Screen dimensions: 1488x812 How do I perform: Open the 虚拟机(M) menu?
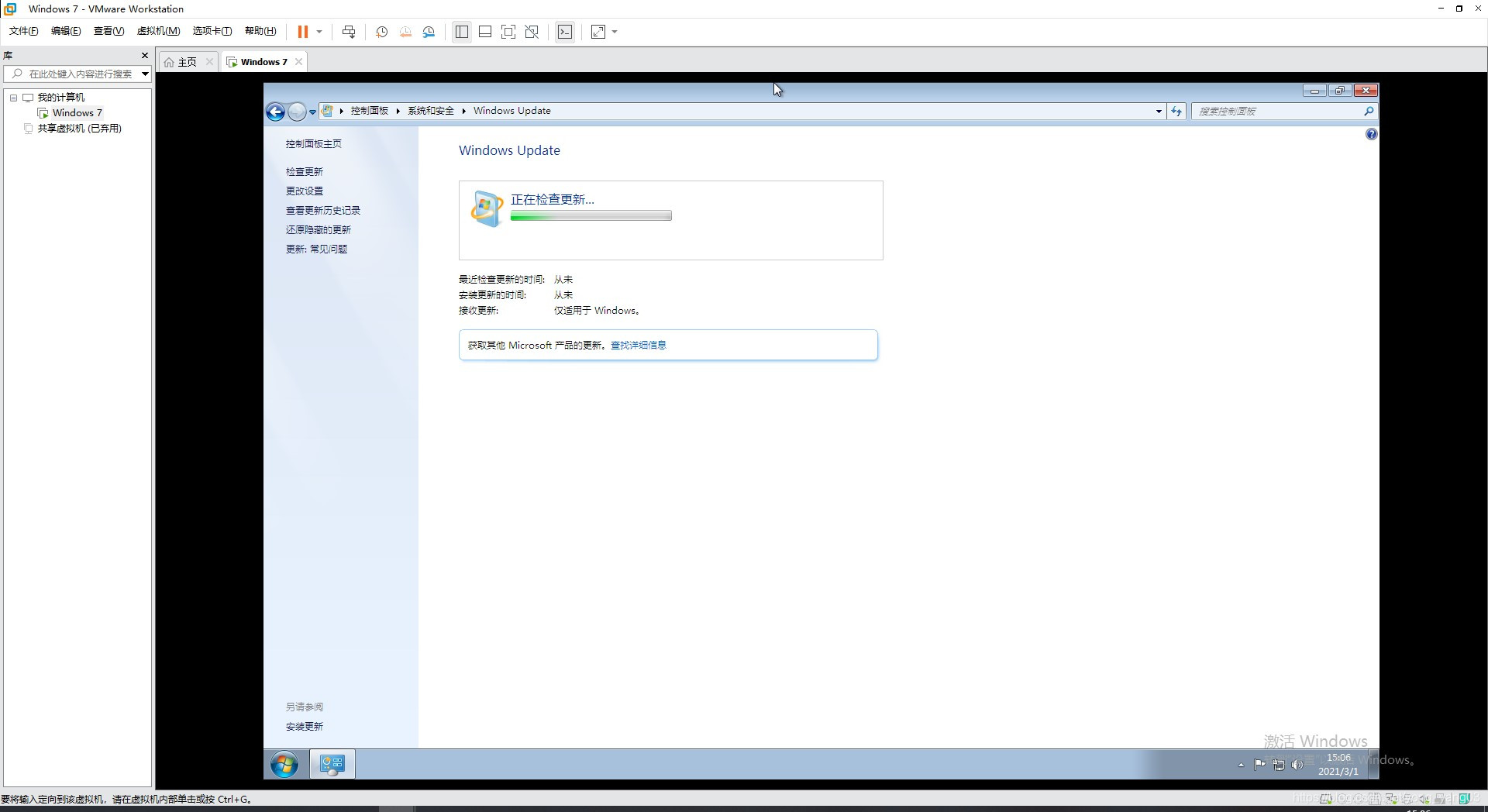tap(158, 31)
